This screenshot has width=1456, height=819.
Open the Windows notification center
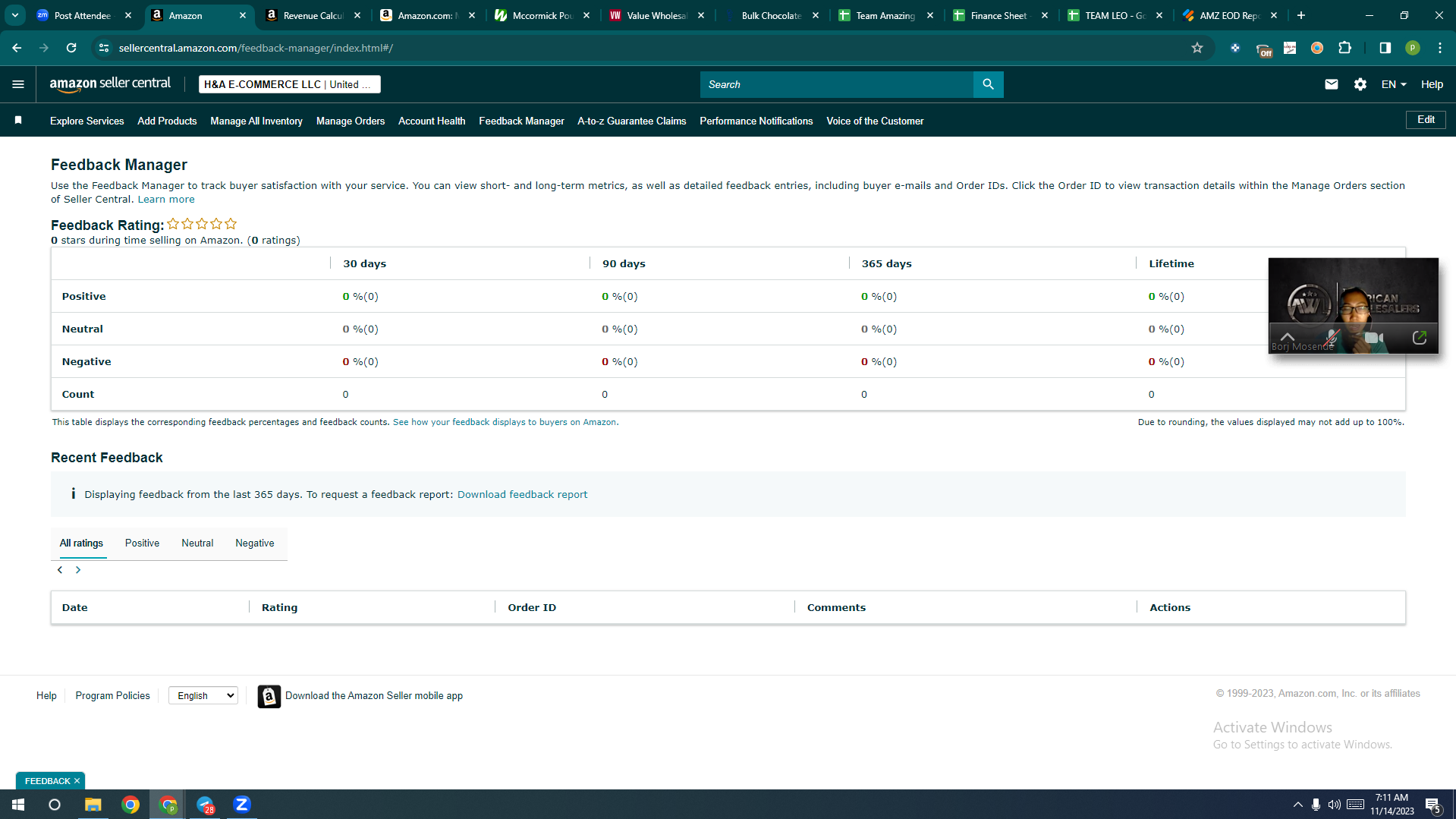pyautogui.click(x=1433, y=805)
